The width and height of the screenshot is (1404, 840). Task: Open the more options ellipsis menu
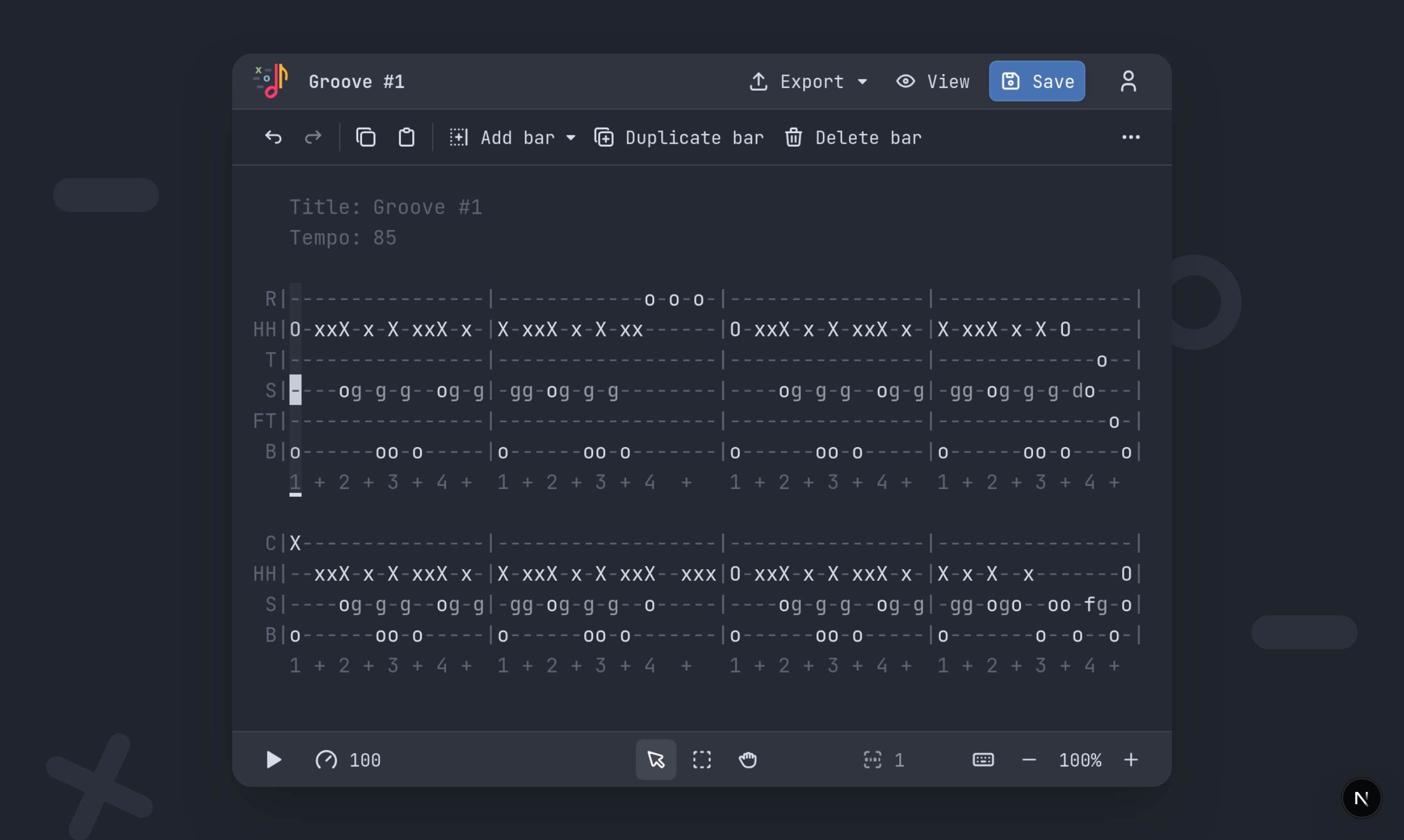pos(1130,138)
